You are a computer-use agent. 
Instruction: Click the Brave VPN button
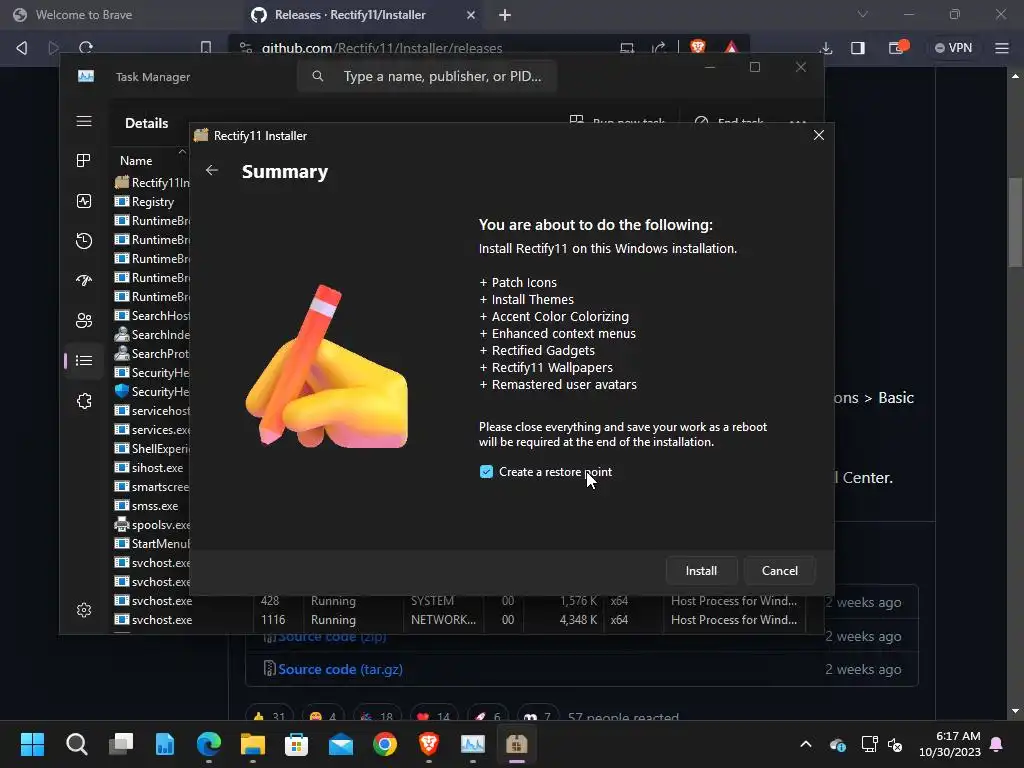click(953, 48)
